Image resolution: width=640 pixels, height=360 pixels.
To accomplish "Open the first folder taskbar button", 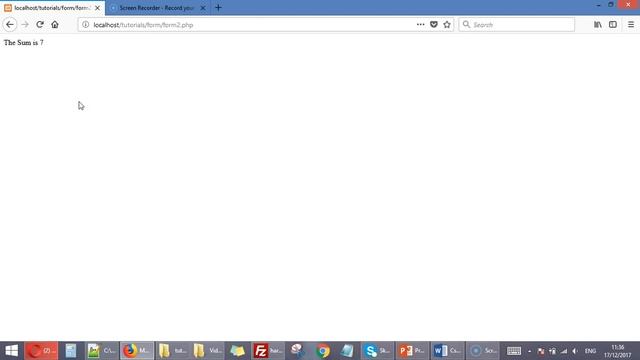I will [x=172, y=351].
